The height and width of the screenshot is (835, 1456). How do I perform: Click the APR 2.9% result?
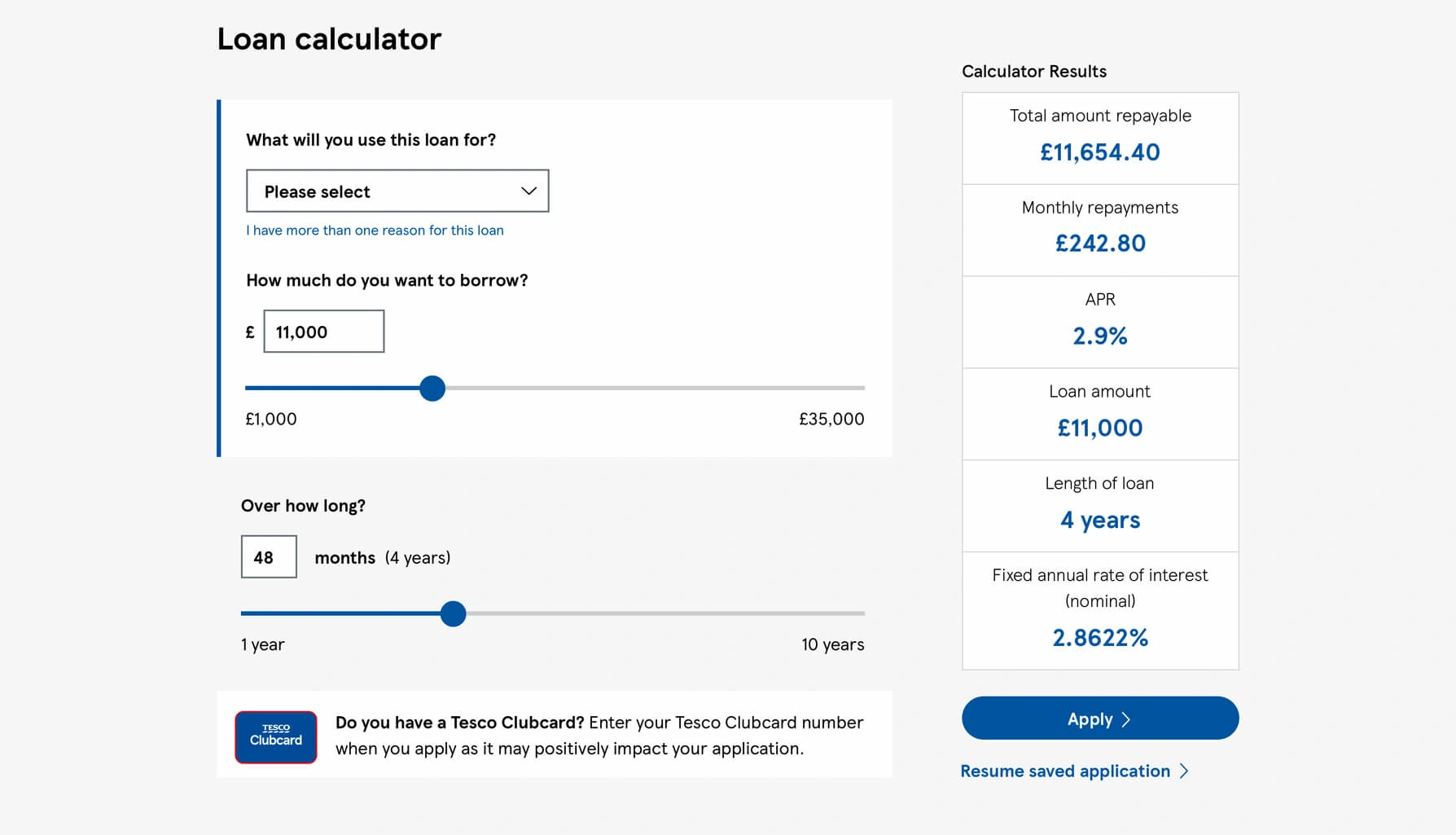tap(1100, 336)
